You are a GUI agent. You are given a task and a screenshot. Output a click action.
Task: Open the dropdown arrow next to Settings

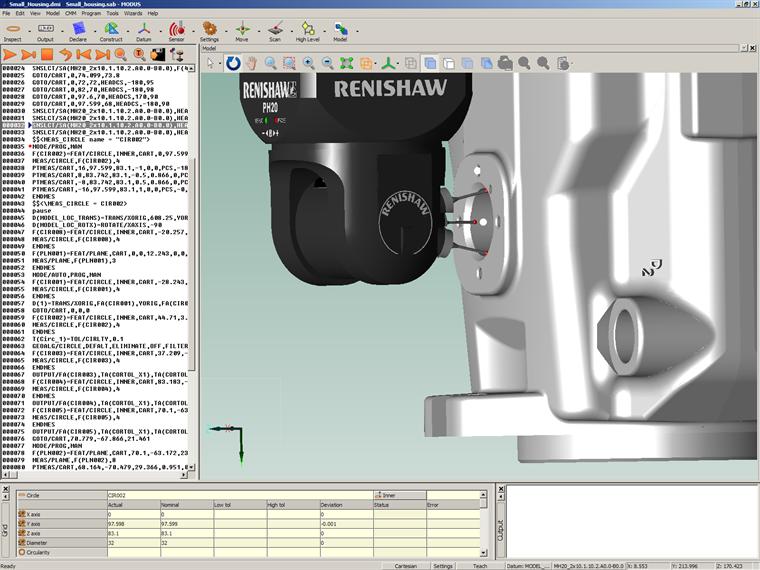226,31
